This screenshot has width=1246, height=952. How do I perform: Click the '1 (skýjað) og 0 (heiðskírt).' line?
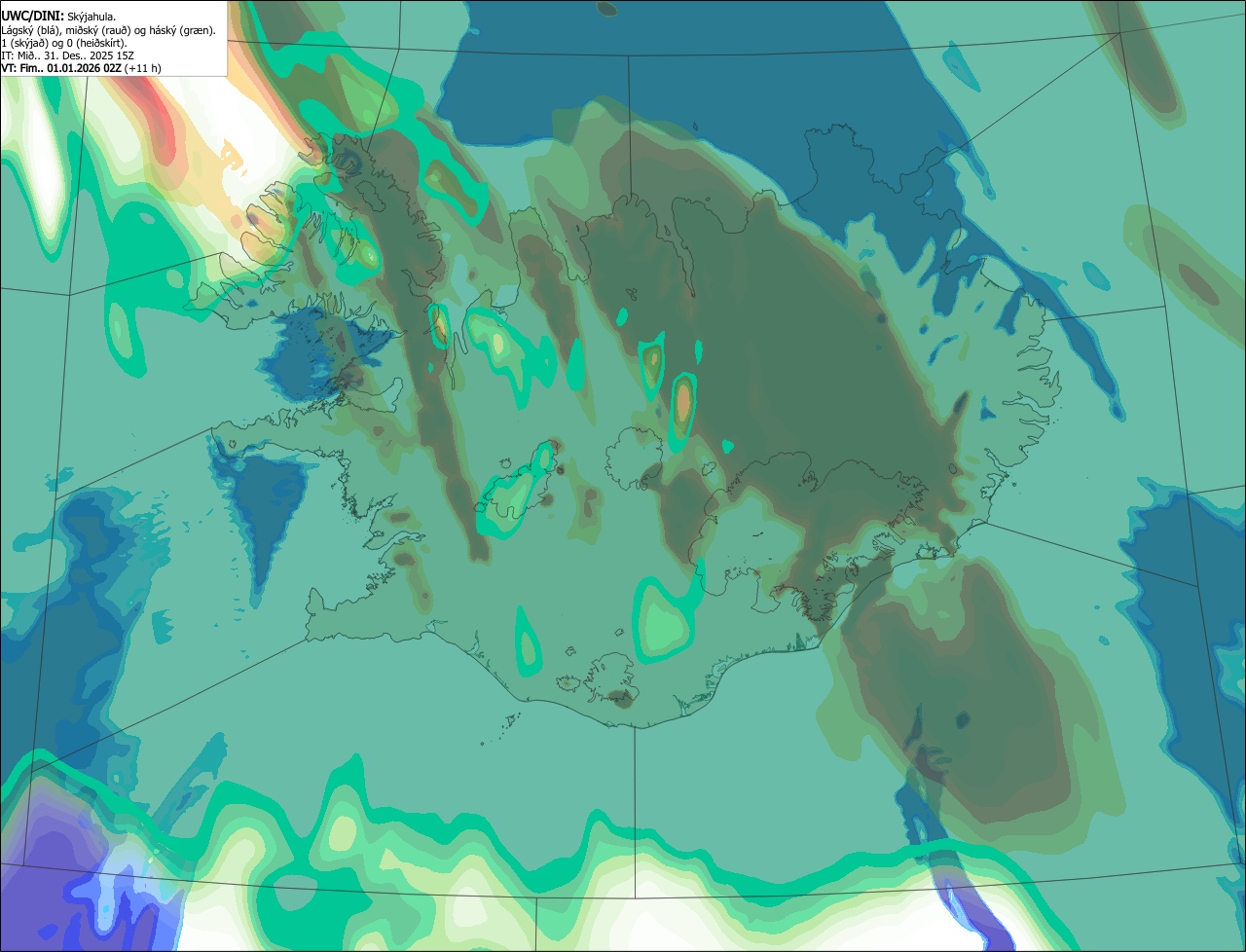point(64,43)
